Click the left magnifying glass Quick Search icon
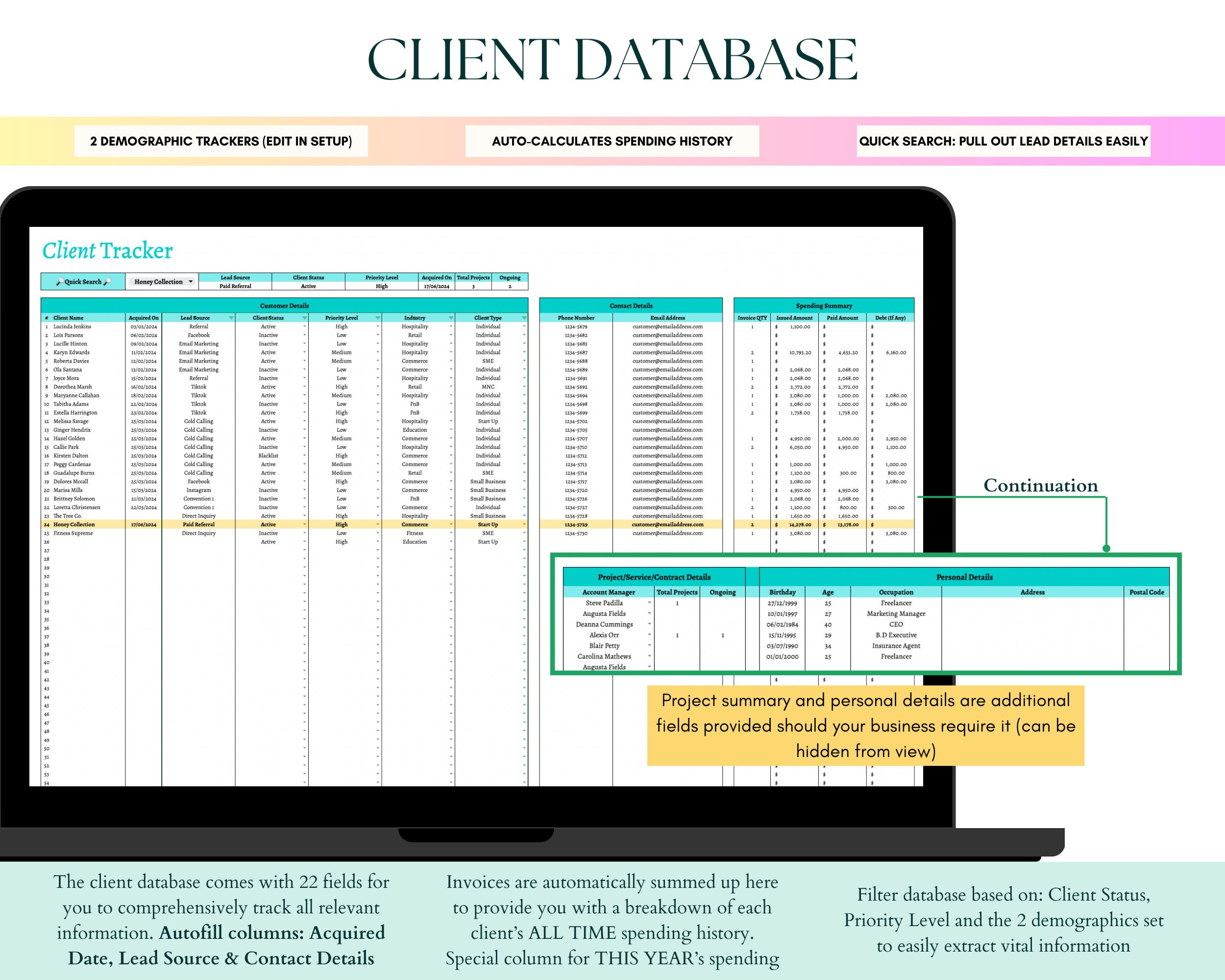 pos(61,281)
